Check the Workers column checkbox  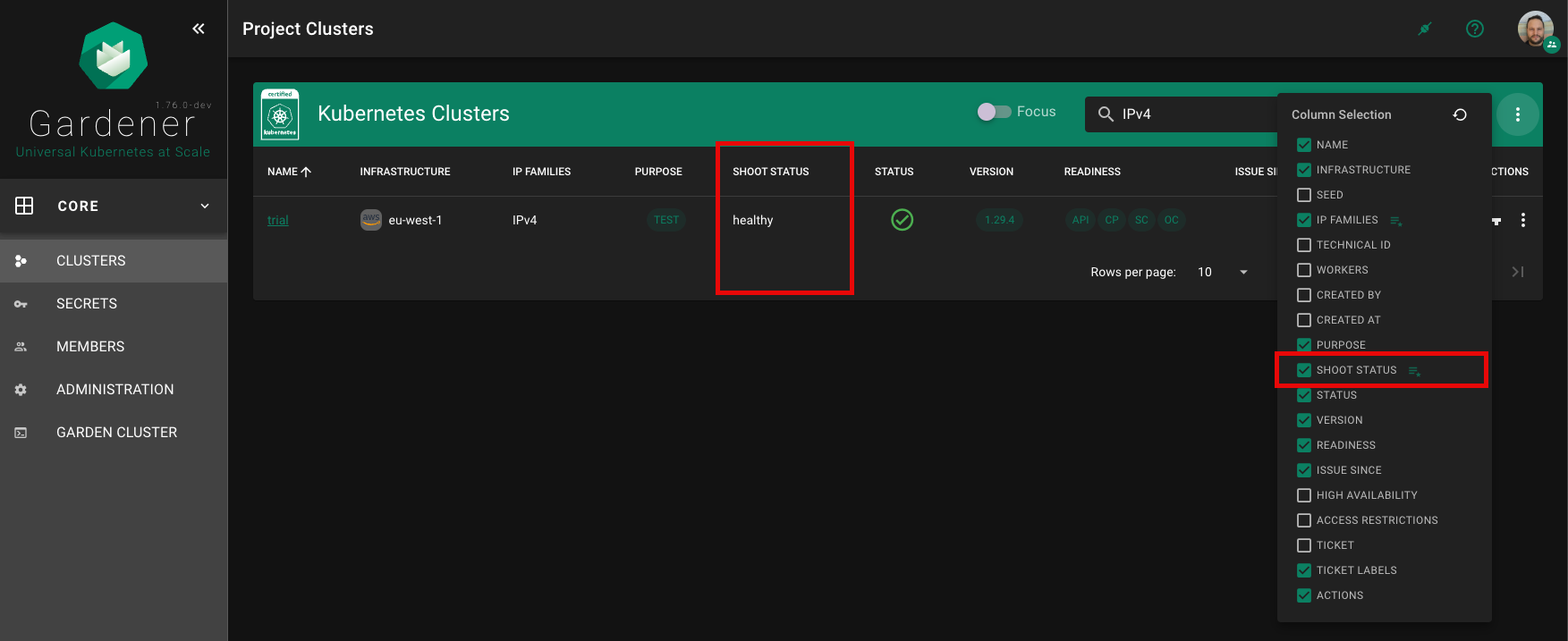[1304, 270]
